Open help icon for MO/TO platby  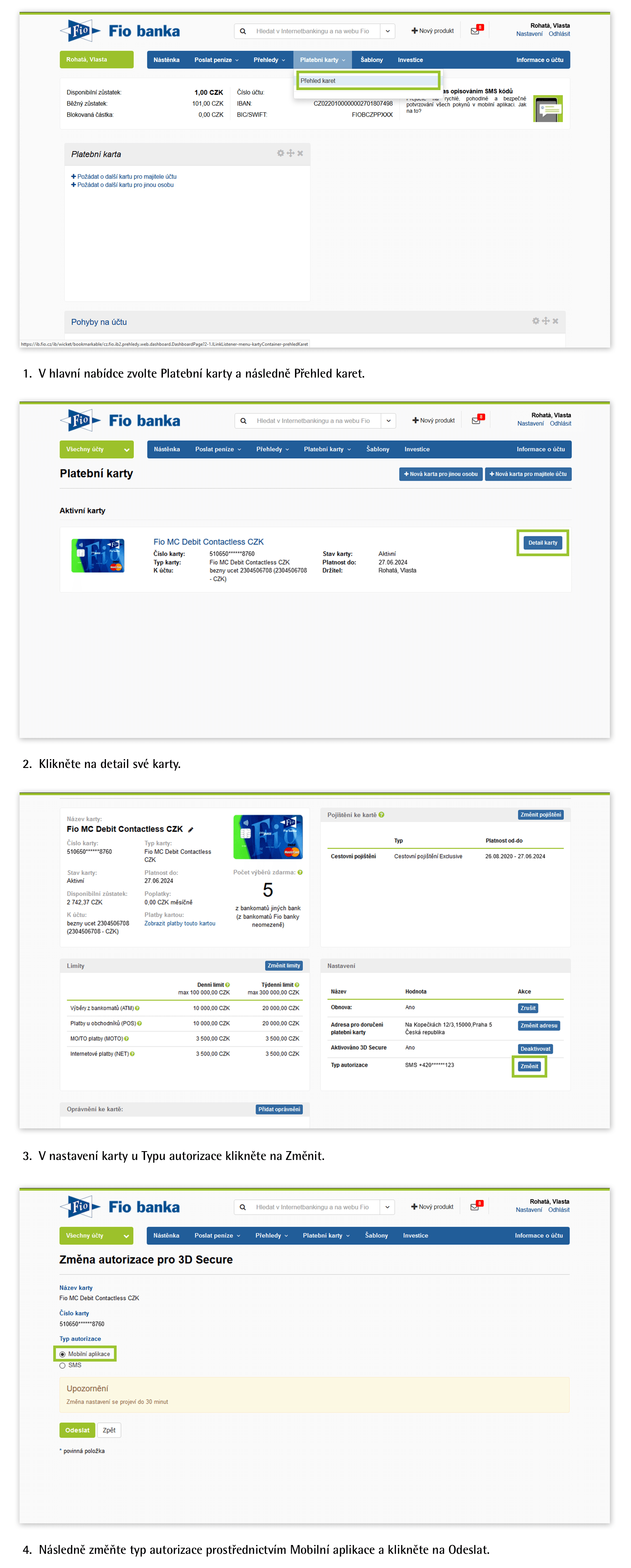point(126,1039)
